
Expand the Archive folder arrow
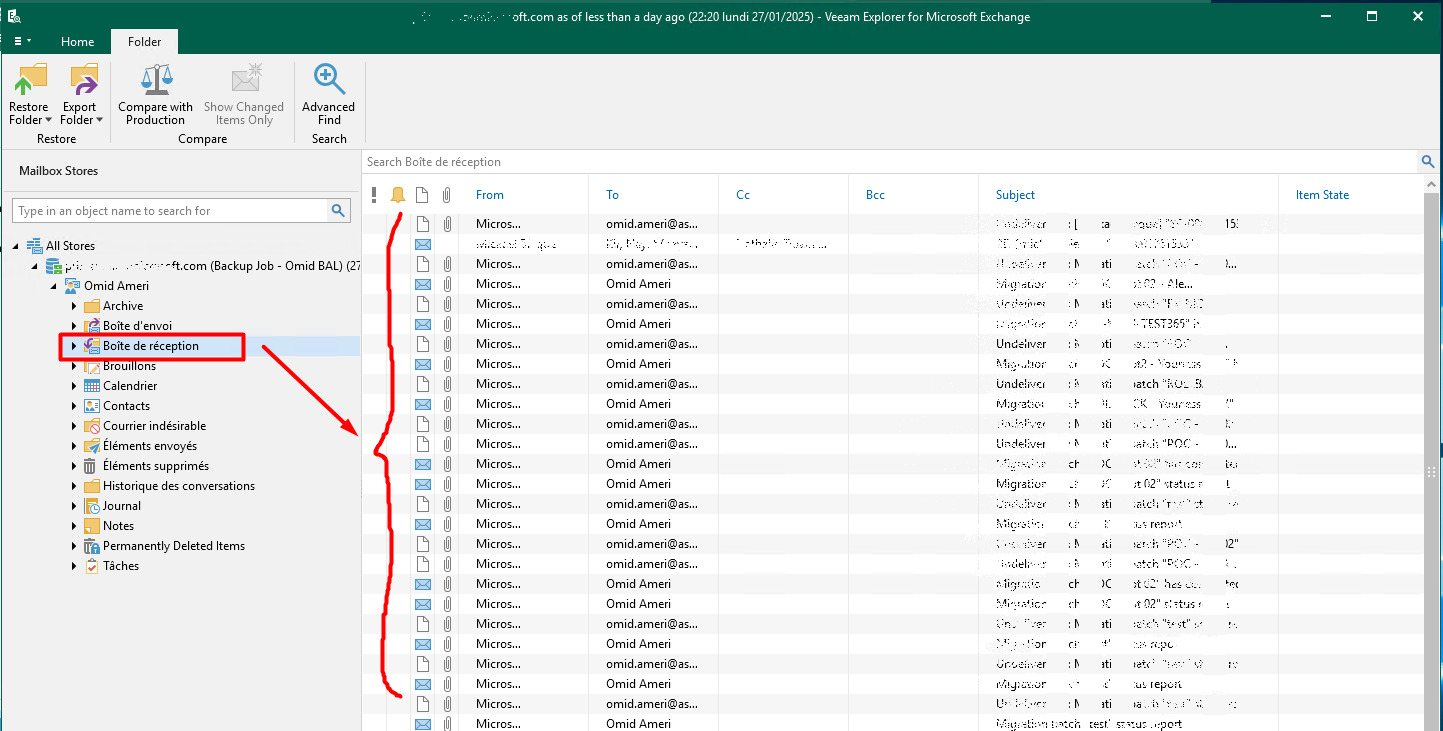point(74,306)
